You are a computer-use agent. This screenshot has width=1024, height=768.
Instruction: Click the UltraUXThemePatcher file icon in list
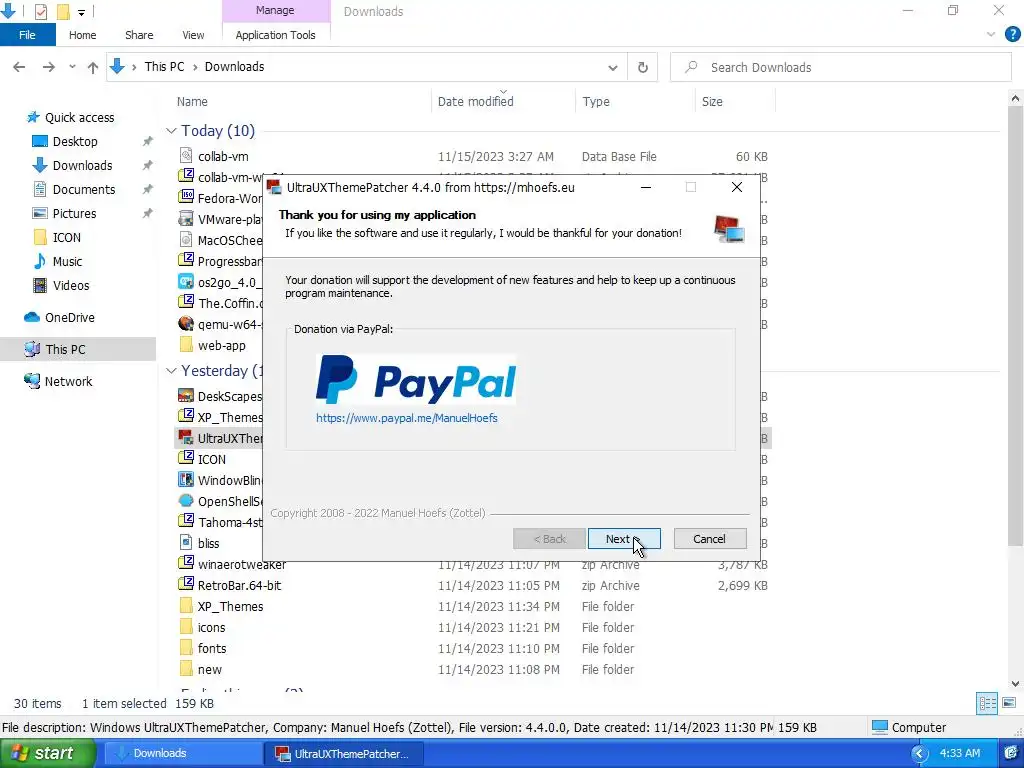click(x=186, y=438)
